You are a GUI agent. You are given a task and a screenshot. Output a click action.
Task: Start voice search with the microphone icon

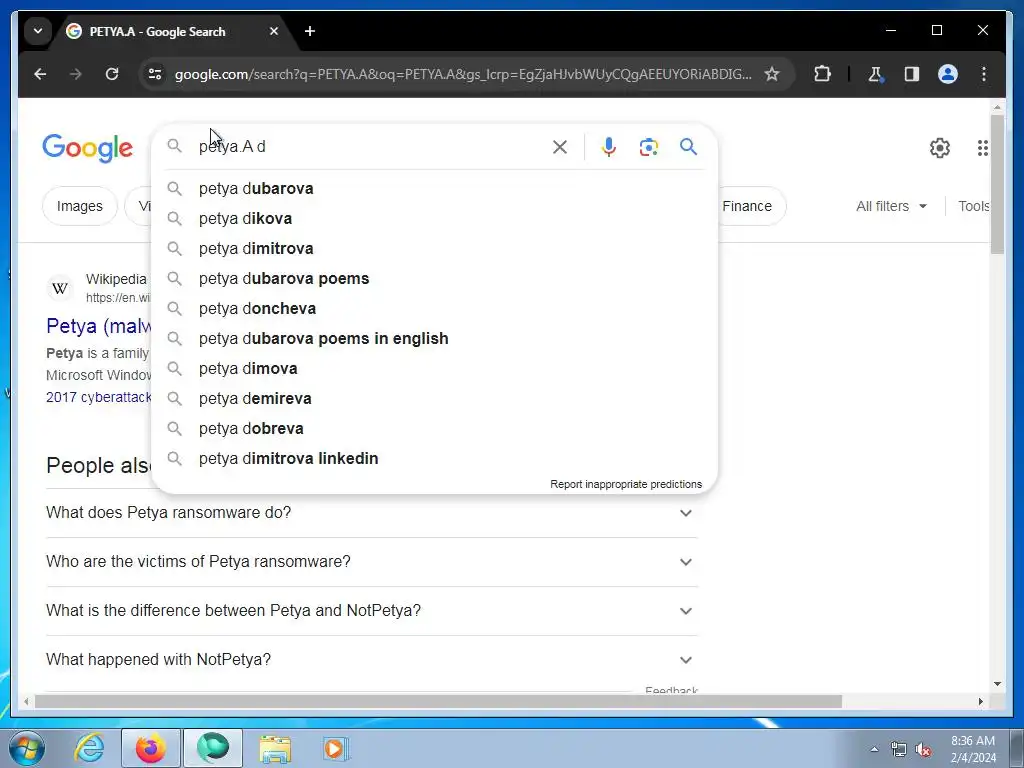click(609, 147)
